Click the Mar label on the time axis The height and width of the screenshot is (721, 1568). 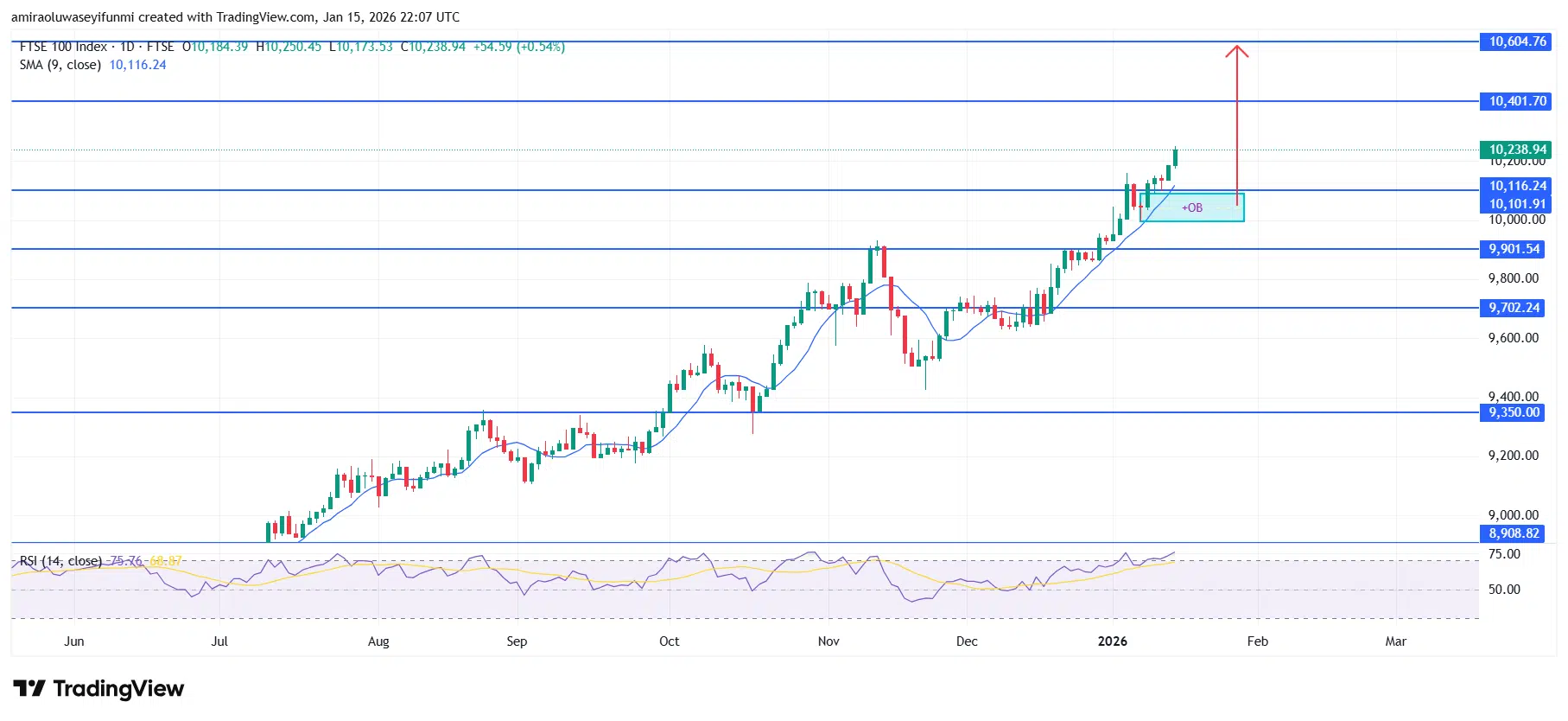[x=1396, y=641]
